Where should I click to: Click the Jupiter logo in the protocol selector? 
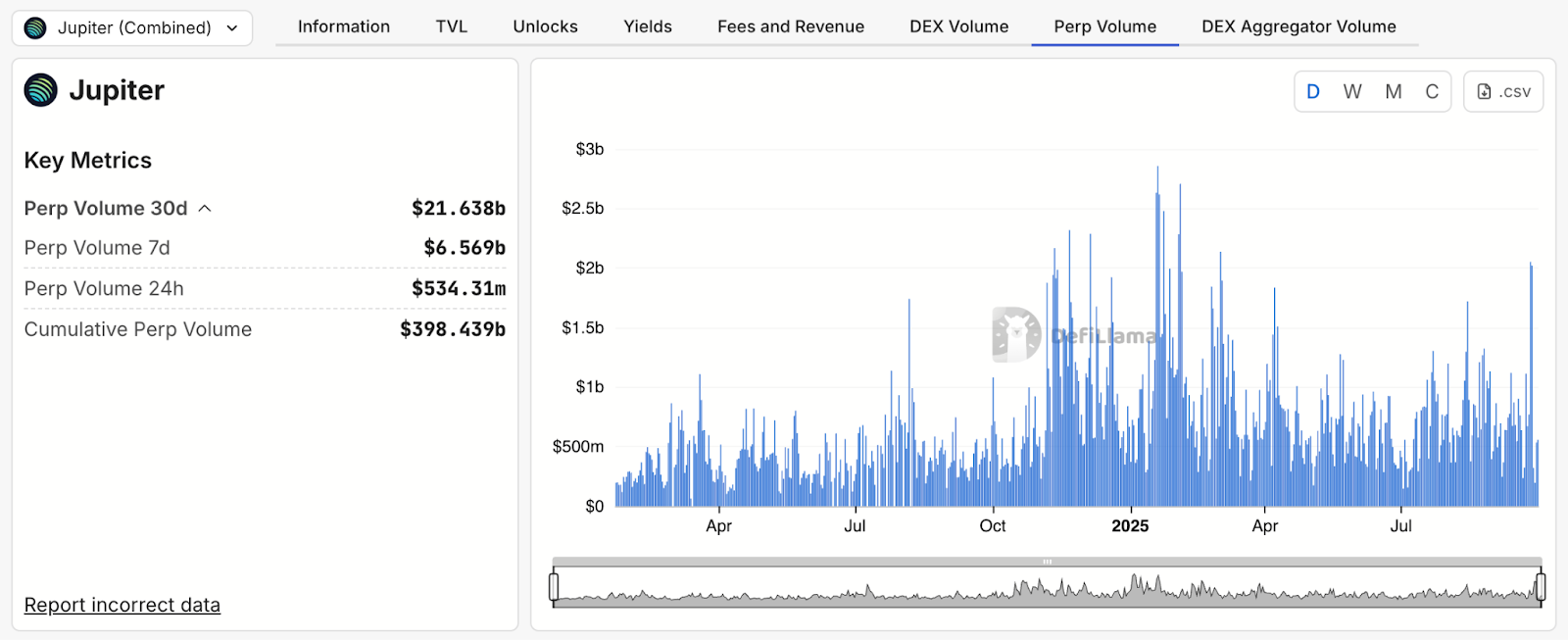click(x=35, y=27)
